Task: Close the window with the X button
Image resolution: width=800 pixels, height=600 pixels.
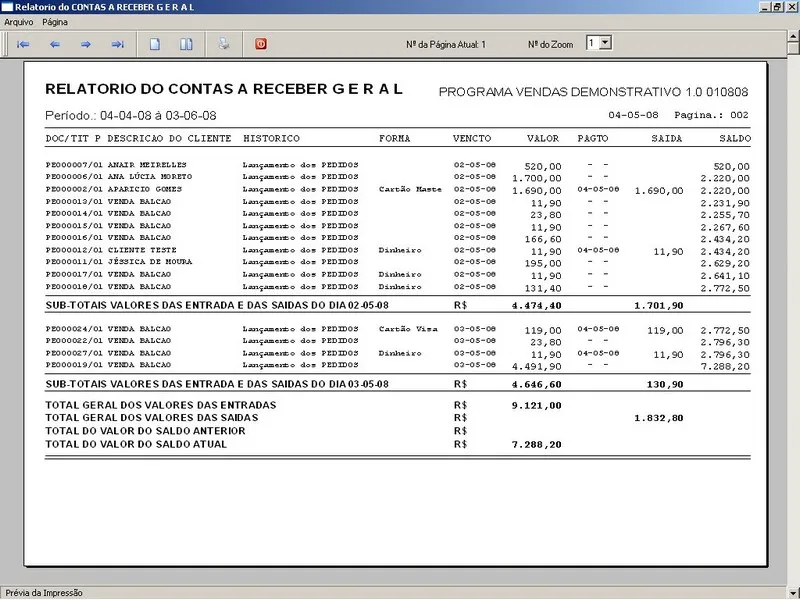Action: click(791, 7)
